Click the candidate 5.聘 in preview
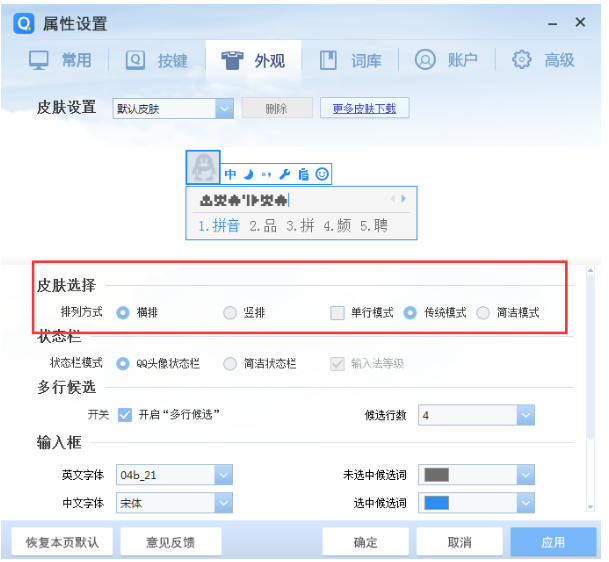 [x=374, y=226]
